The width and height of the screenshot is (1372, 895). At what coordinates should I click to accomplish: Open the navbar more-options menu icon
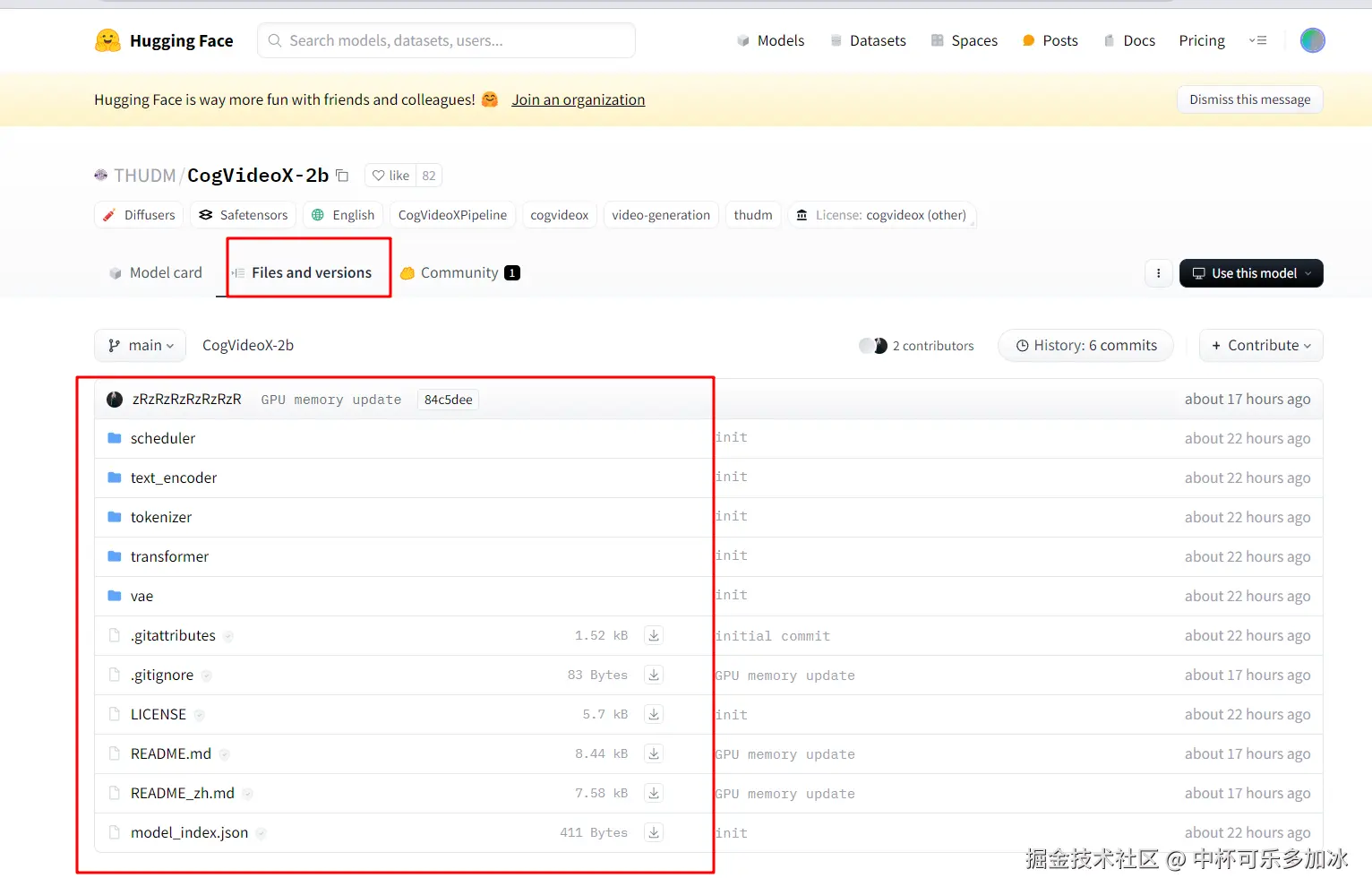coord(1257,40)
